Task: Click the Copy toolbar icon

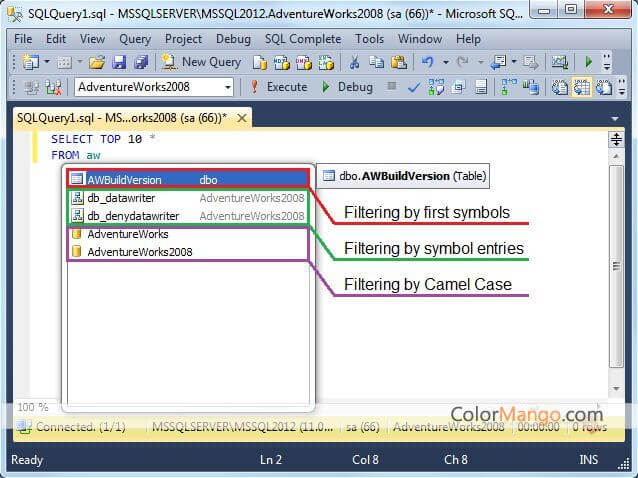Action: tap(376, 62)
